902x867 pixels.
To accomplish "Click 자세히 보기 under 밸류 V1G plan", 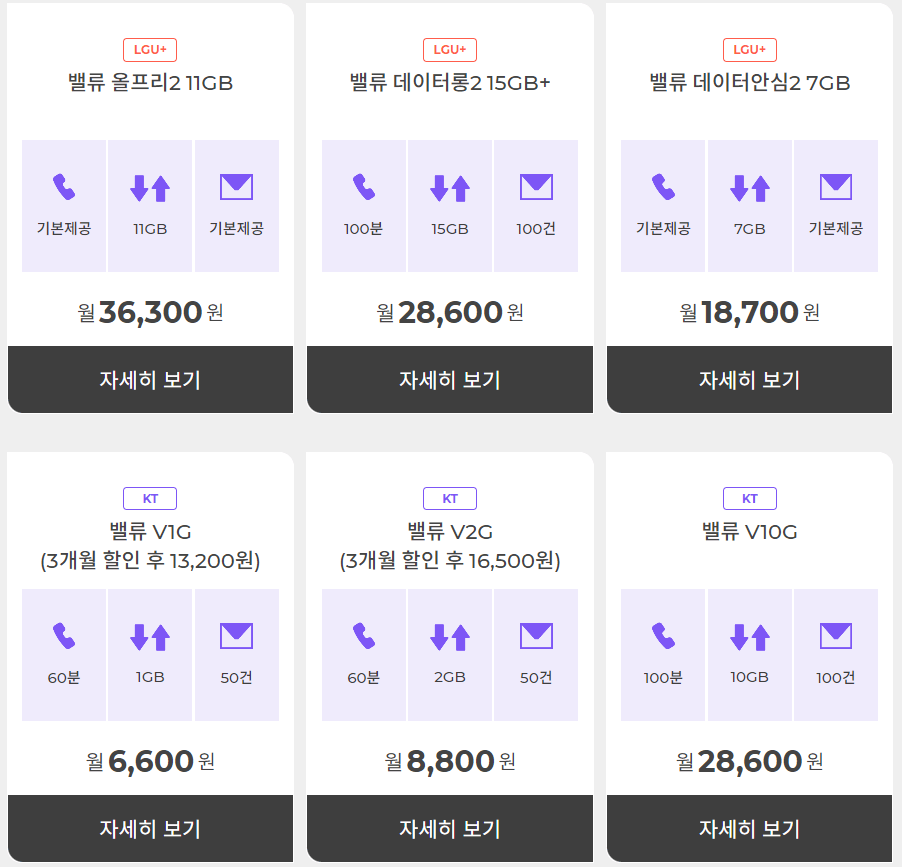I will click(x=150, y=829).
